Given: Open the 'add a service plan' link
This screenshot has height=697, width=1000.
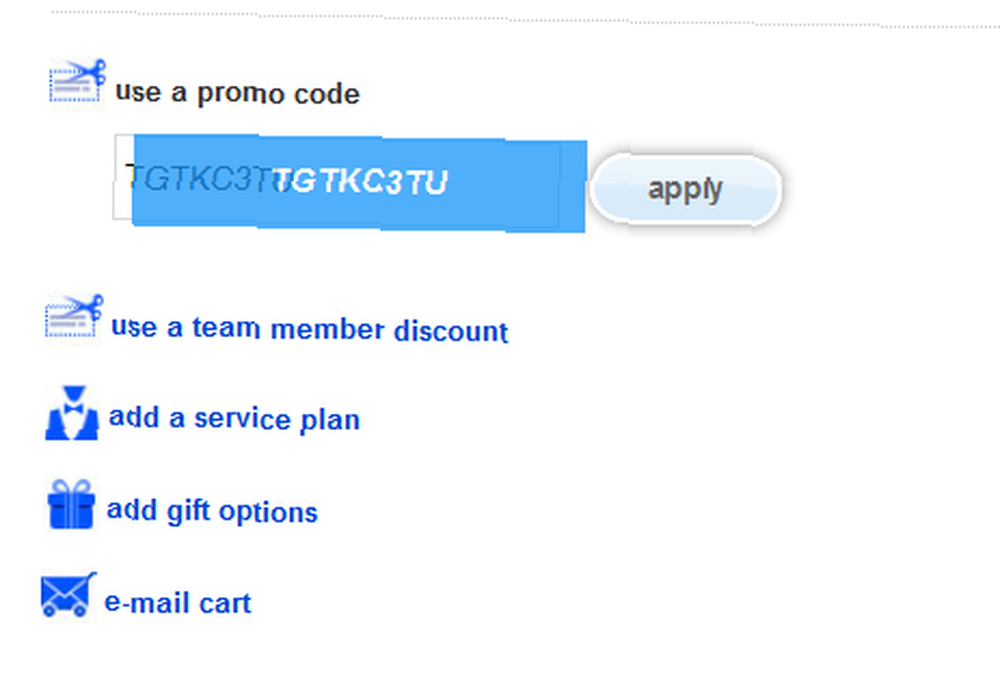Looking at the screenshot, I should (234, 419).
